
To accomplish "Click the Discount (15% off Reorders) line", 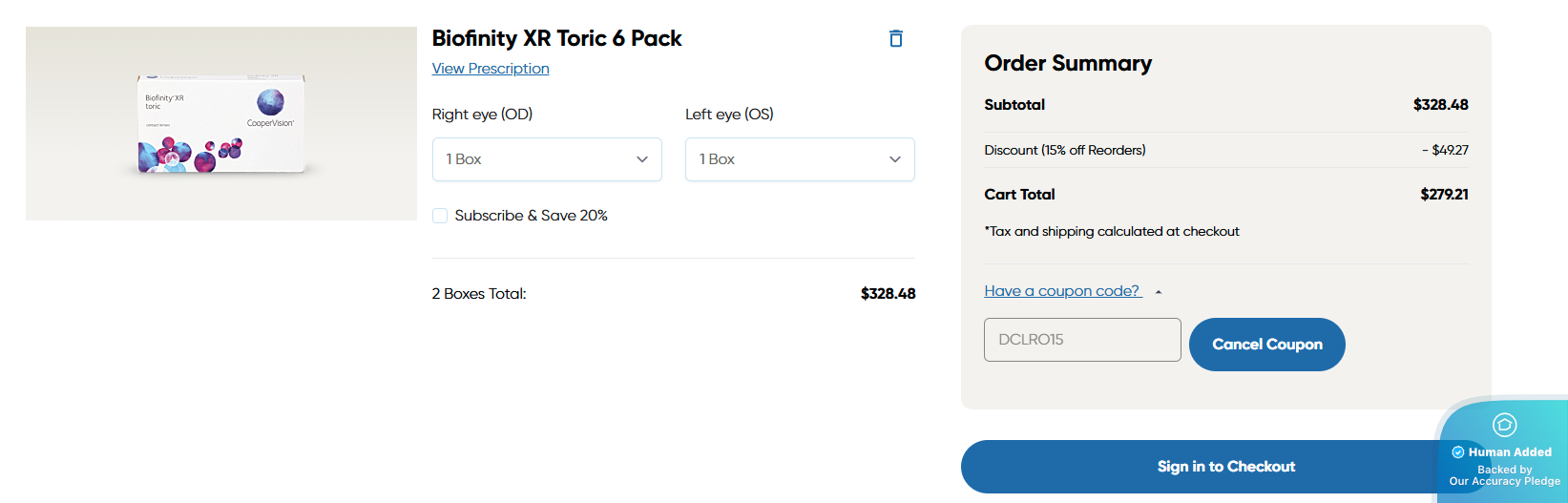I will point(1065,150).
